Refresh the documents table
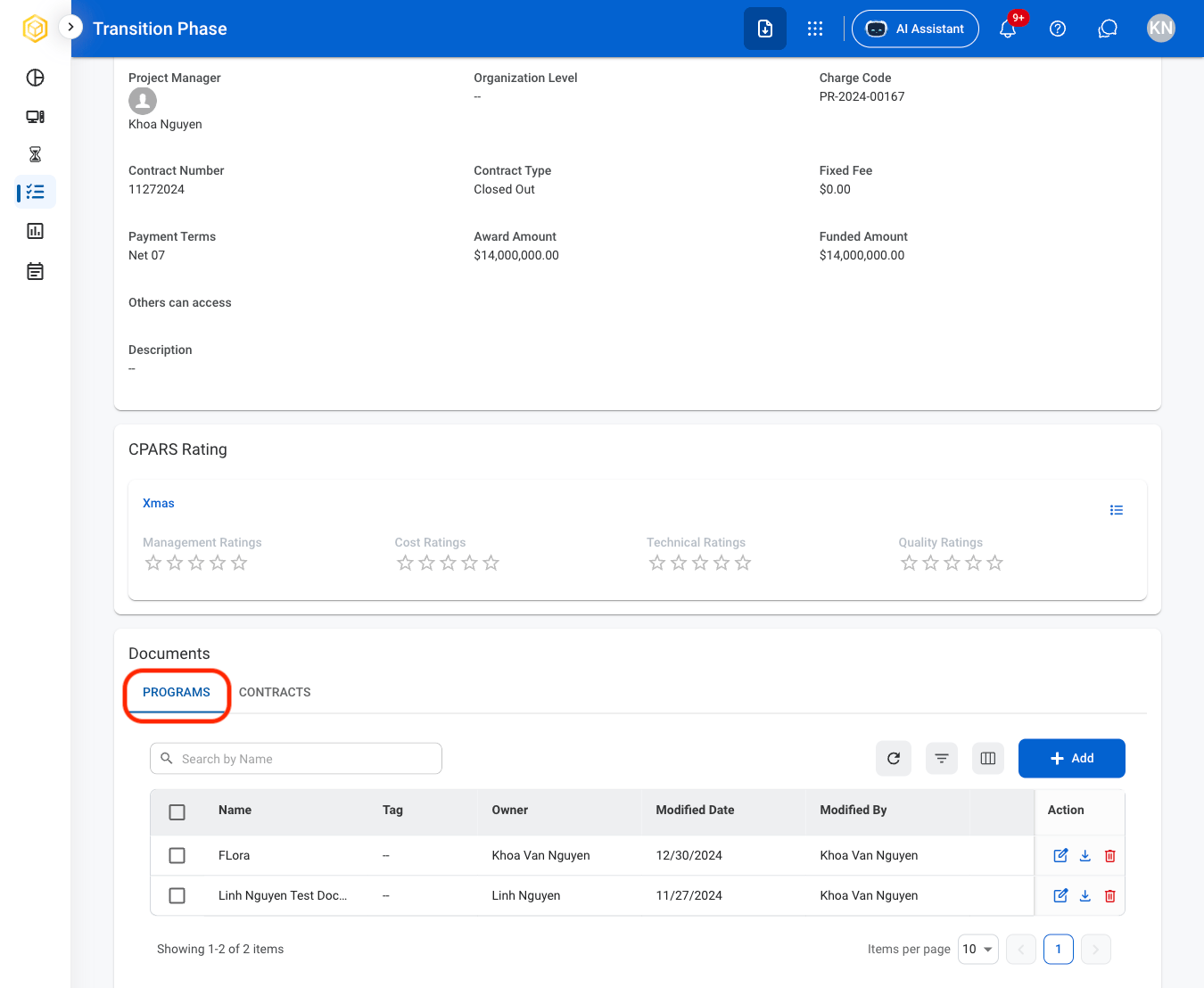 (894, 759)
